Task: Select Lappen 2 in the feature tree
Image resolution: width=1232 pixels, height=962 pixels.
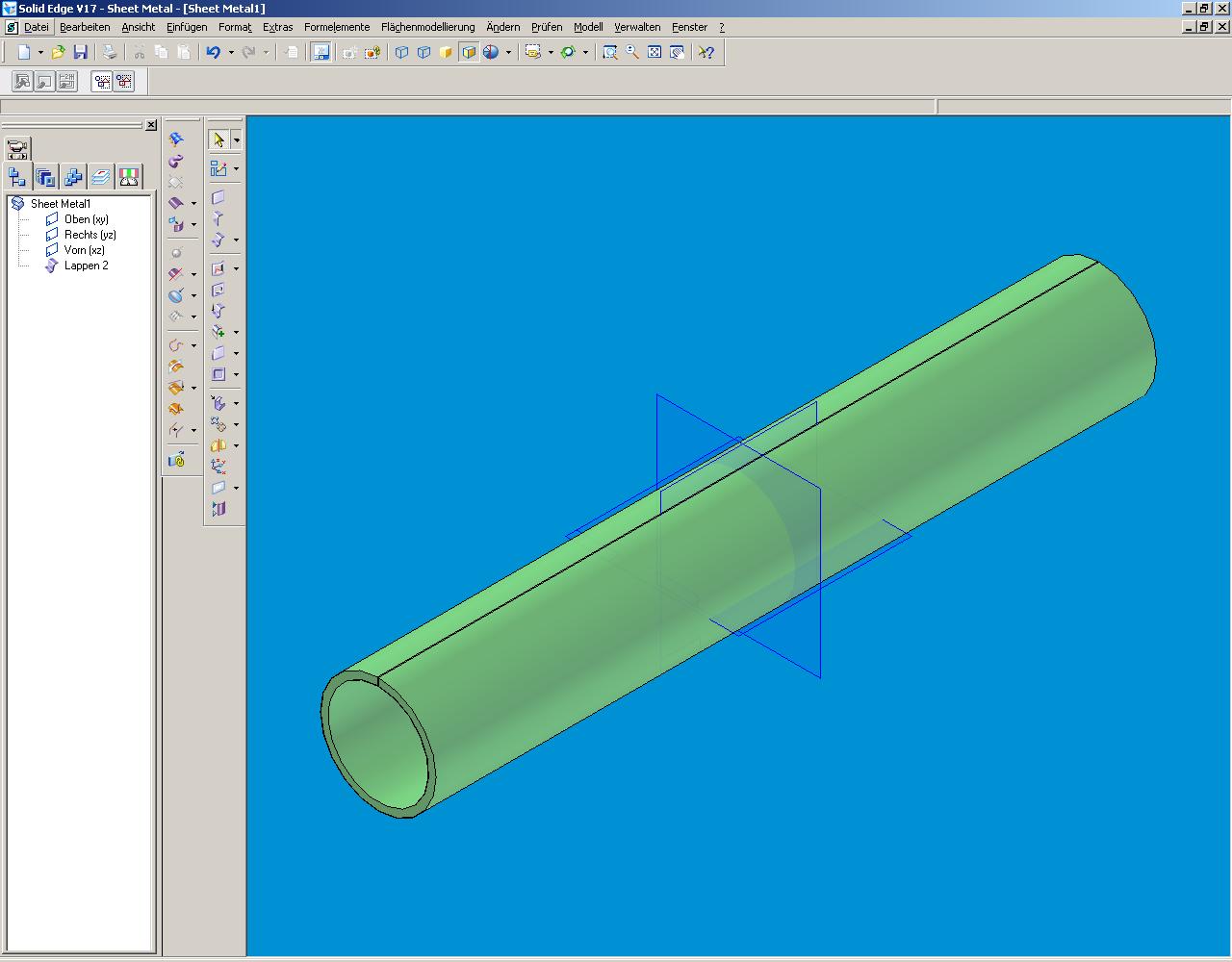Action: point(87,266)
